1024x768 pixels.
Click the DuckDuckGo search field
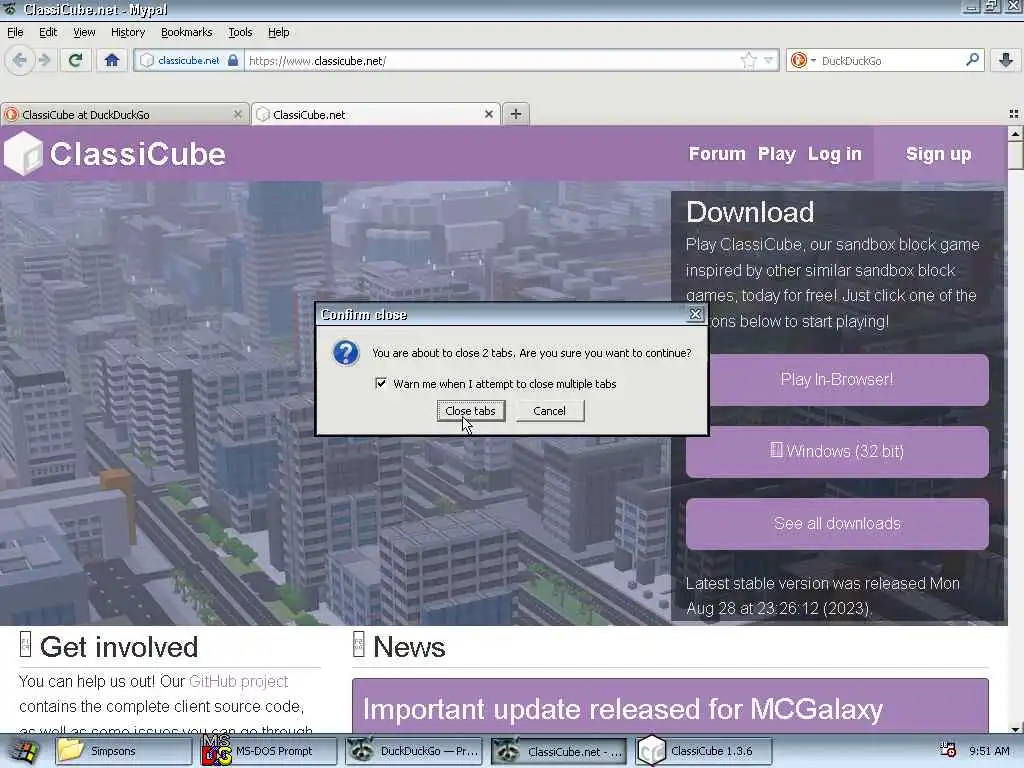click(x=891, y=61)
